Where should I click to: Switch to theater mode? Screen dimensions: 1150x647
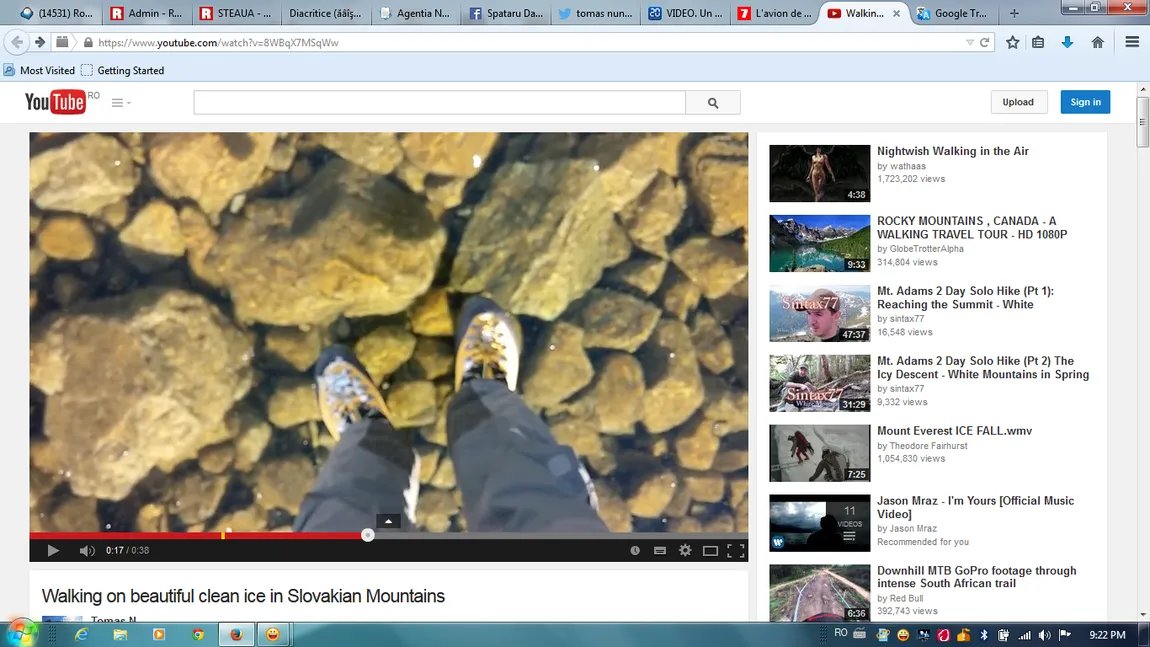point(710,550)
